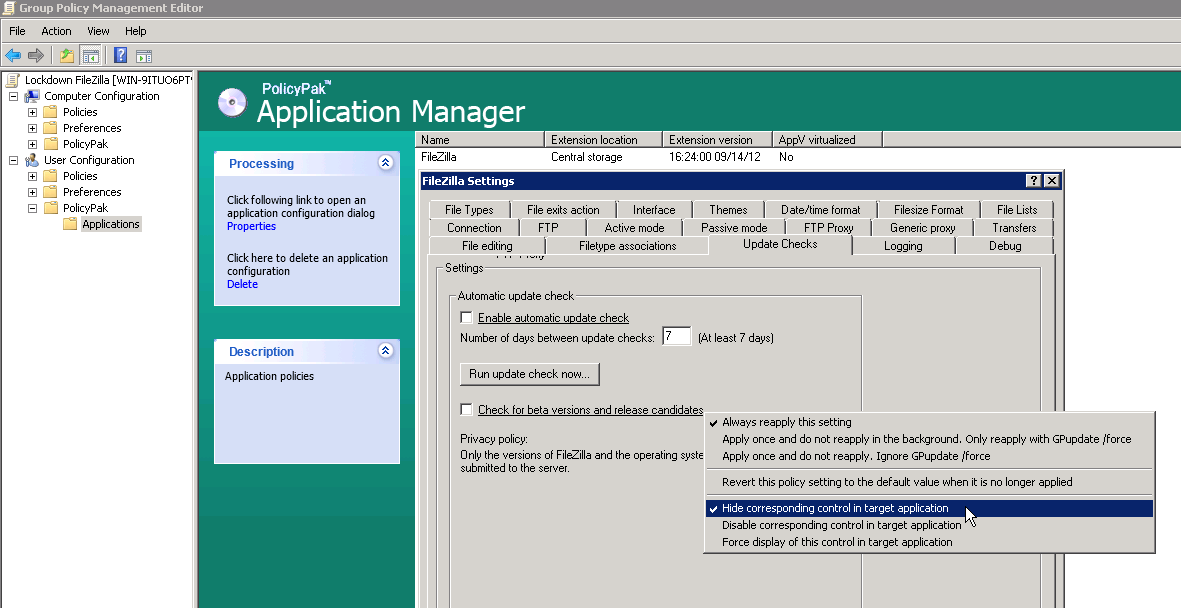
Task: Open the View menu
Action: click(x=98, y=31)
